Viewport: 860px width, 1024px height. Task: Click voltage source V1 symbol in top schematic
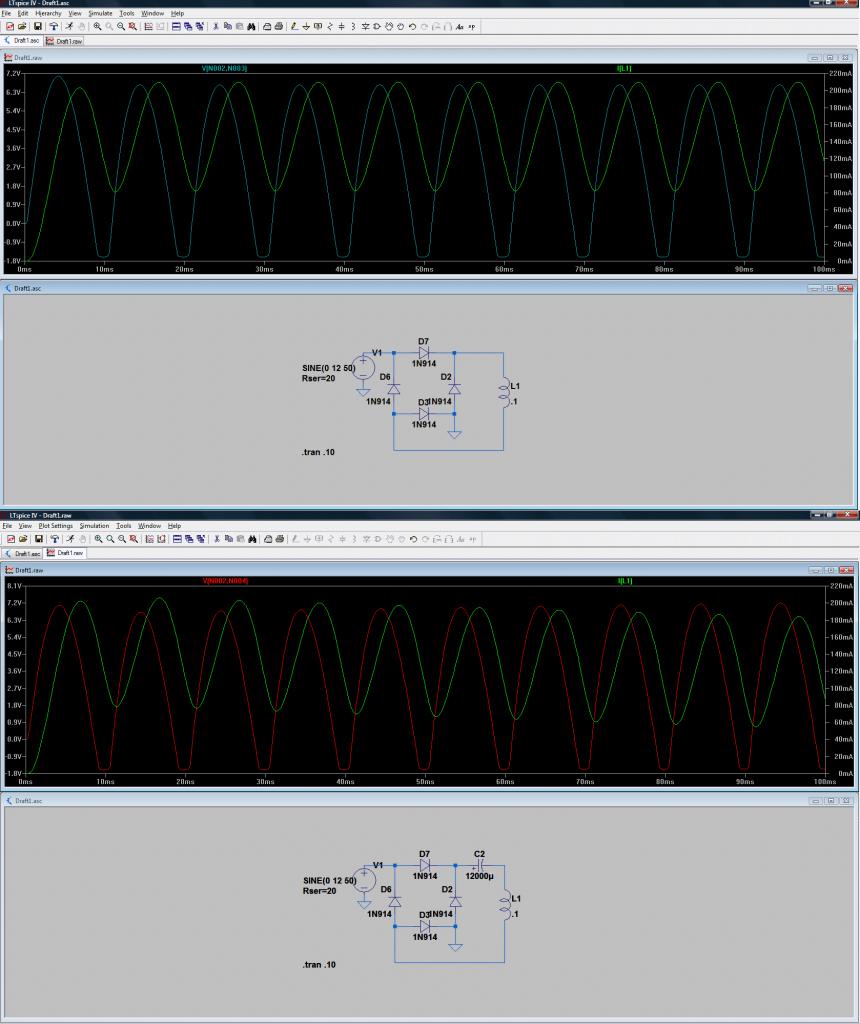click(x=363, y=367)
